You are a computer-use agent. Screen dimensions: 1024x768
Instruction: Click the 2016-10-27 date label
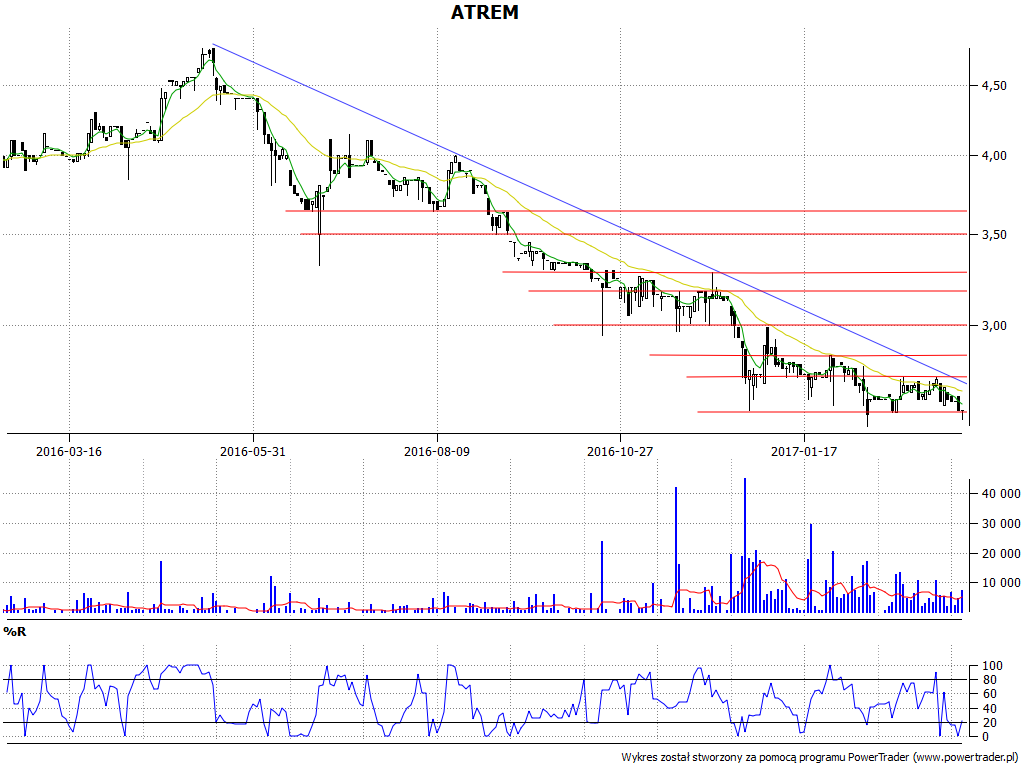620,451
